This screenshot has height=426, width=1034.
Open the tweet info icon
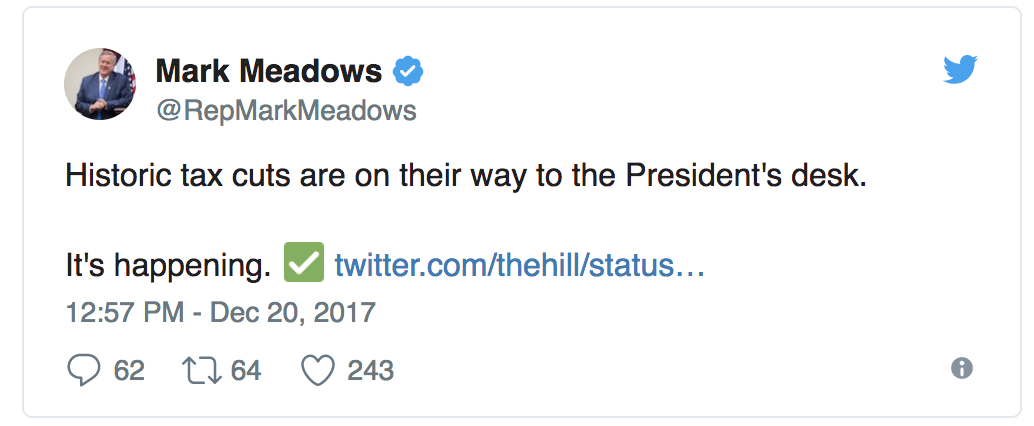click(961, 368)
